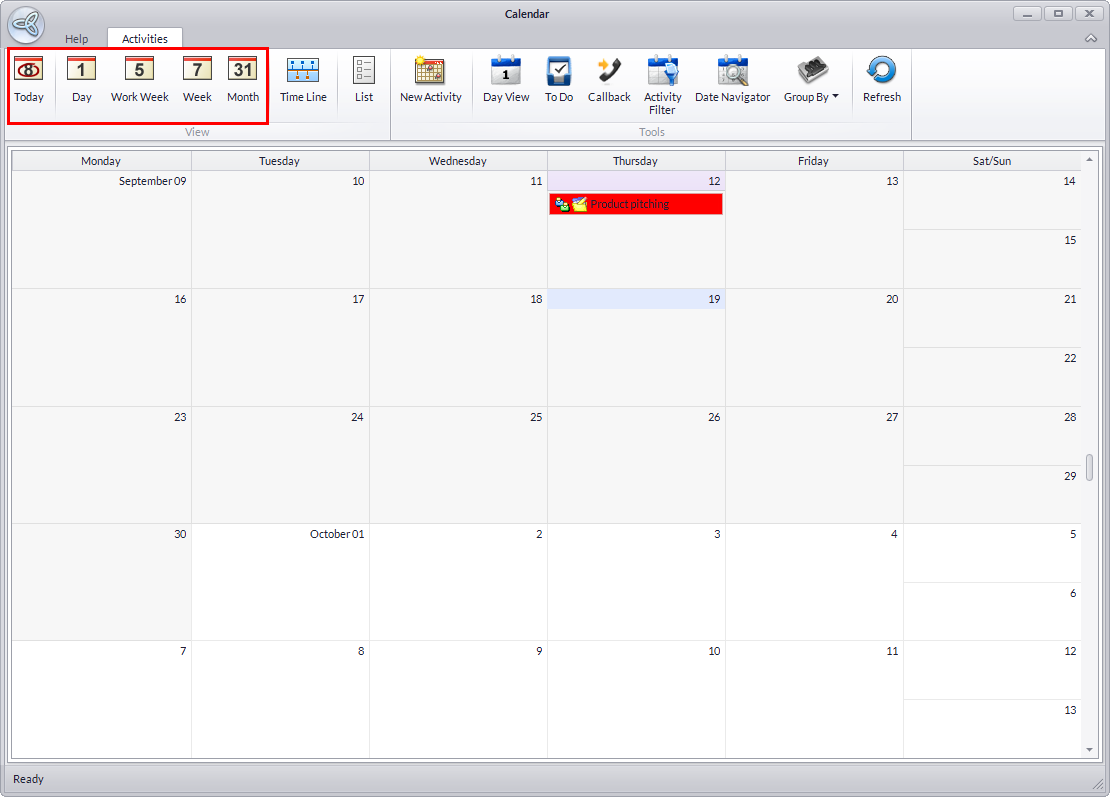The image size is (1110, 797).
Task: Collapse the ribbon with chevron
Action: (1091, 38)
